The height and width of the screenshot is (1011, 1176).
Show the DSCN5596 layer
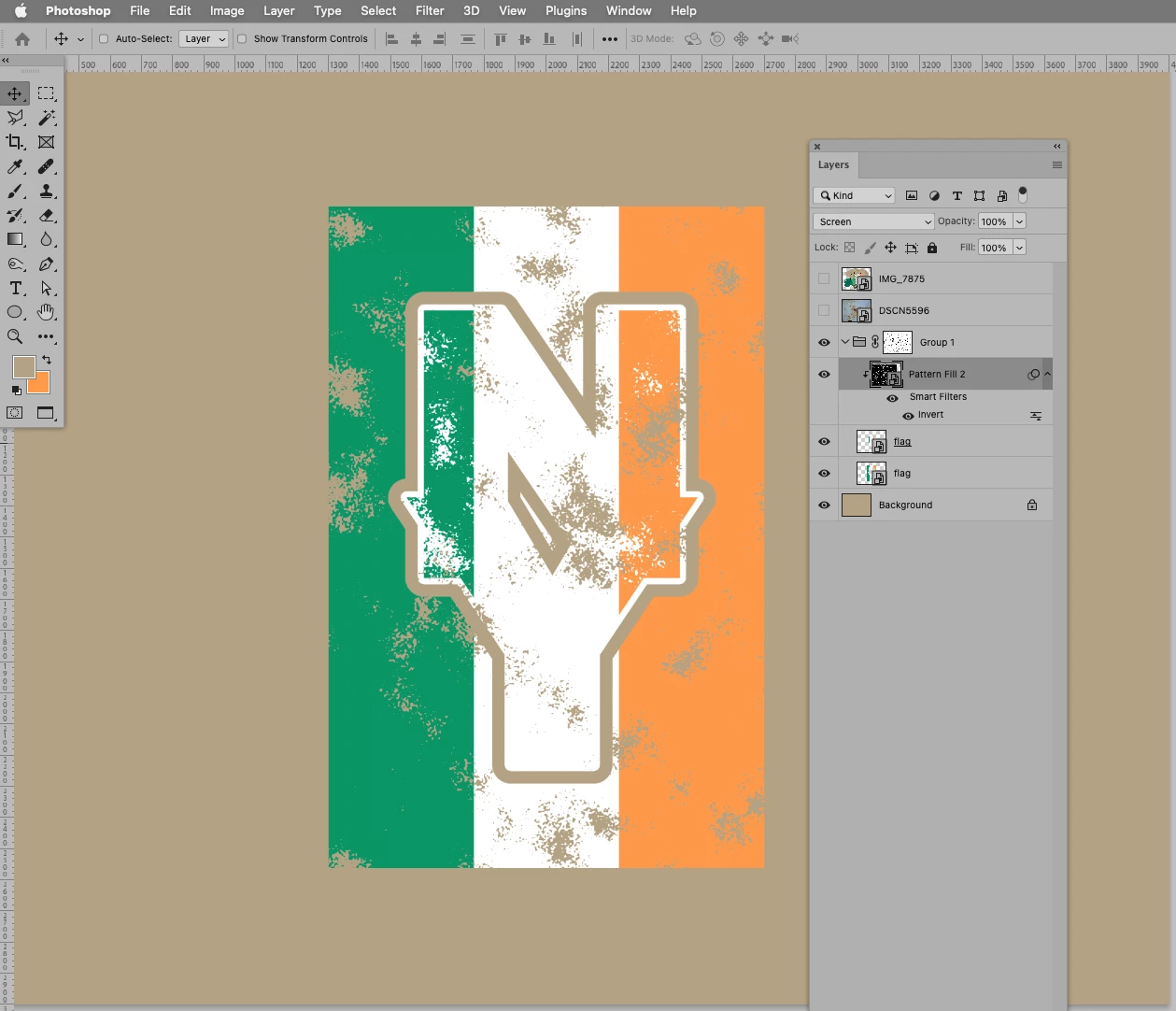824,310
